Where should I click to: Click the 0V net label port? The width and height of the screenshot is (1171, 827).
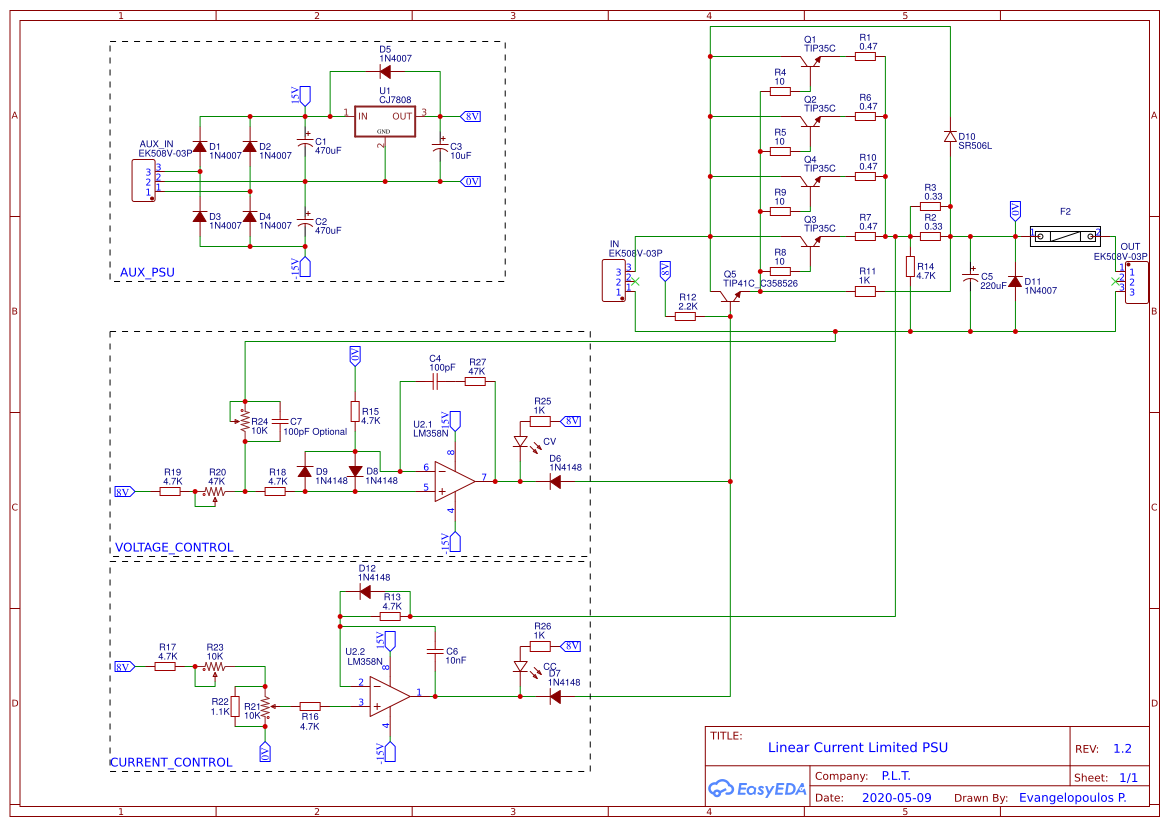click(x=469, y=181)
